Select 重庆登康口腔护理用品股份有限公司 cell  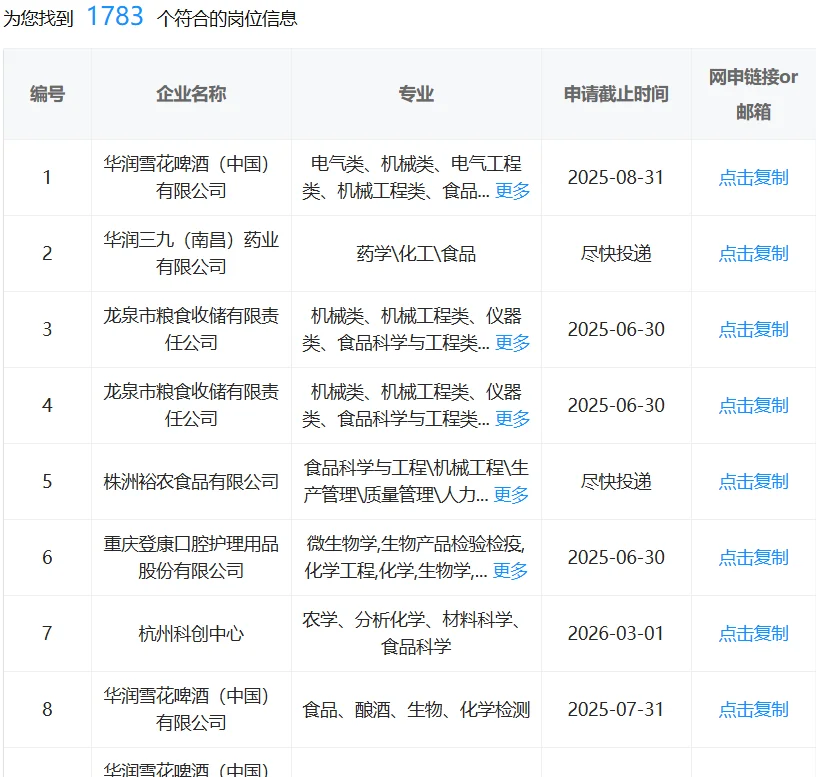tap(191, 557)
